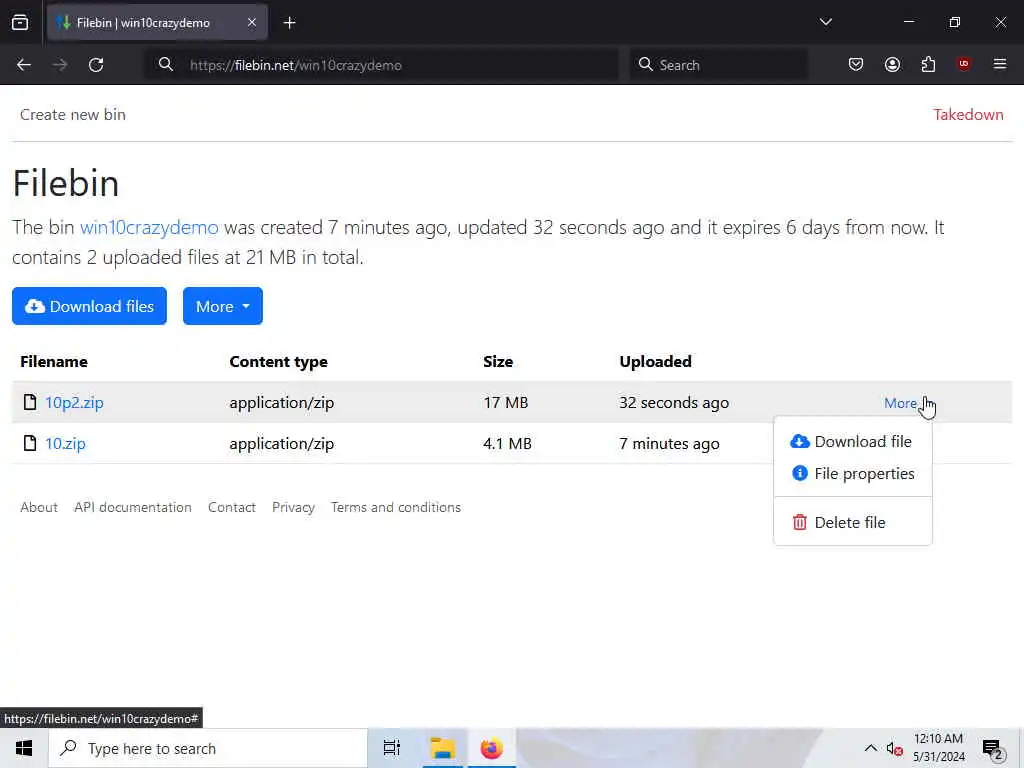Screen dimensions: 1024x768
Task: Open the list all tabs chevron
Action: (825, 22)
